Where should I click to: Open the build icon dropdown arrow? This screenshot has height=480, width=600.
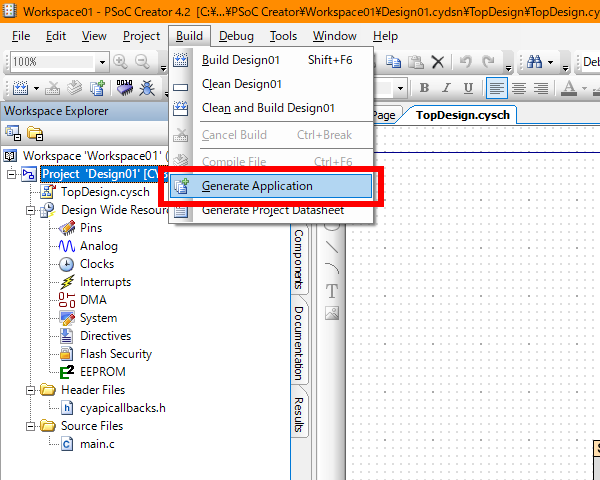36,88
